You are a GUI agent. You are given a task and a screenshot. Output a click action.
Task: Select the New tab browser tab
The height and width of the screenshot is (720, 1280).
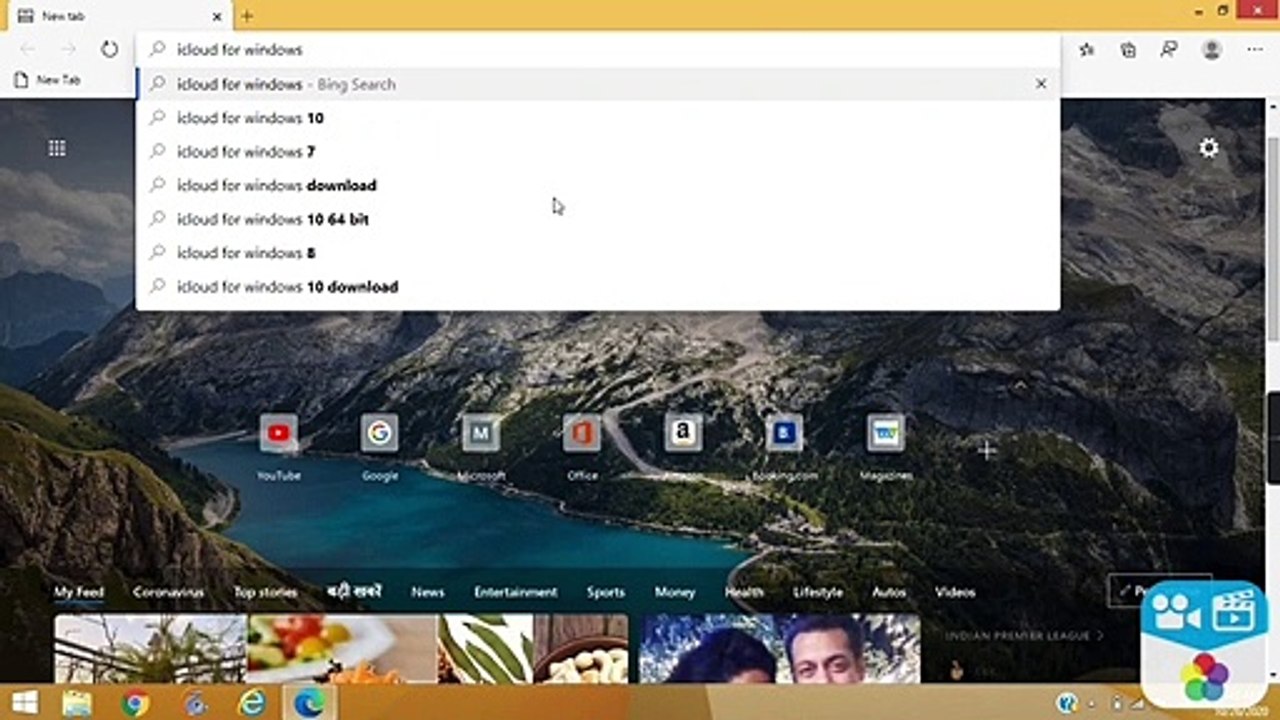tap(118, 16)
